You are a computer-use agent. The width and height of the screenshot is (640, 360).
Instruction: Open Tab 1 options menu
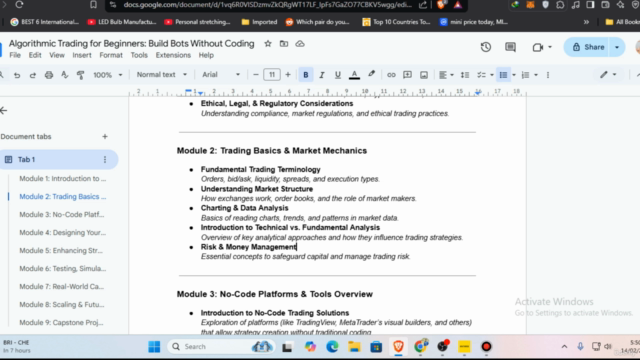[x=105, y=160]
